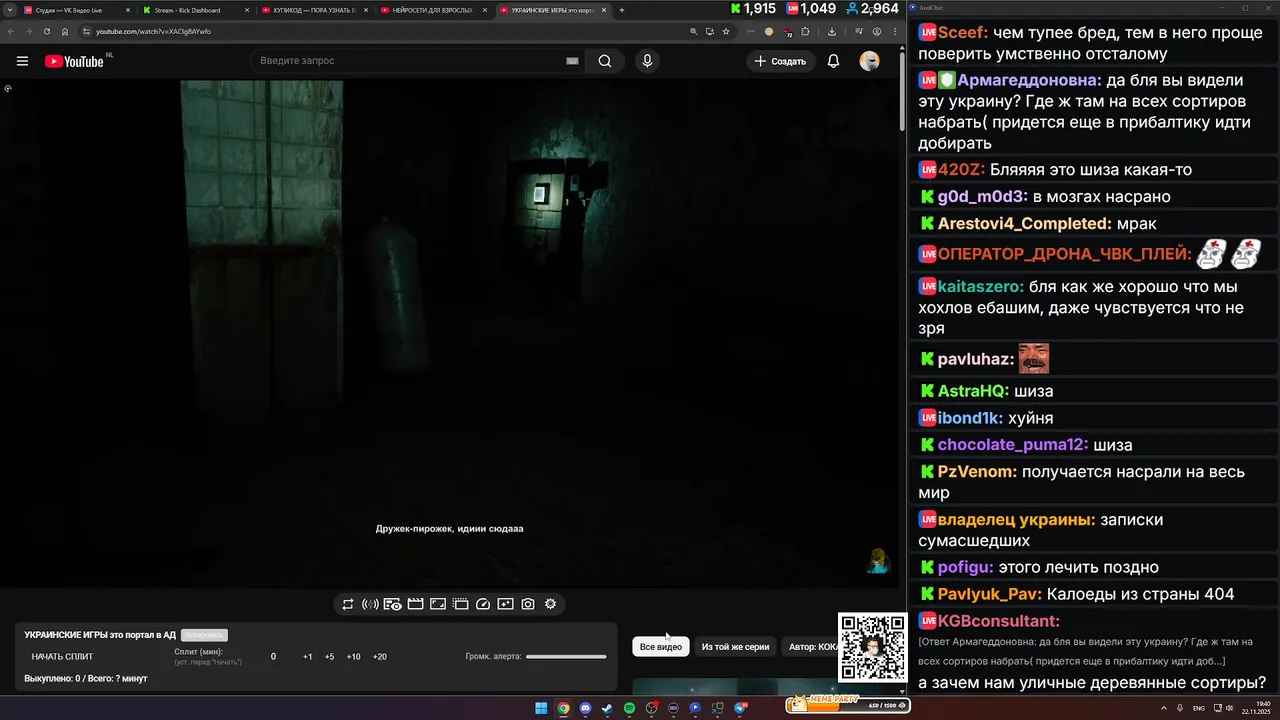This screenshot has width=1280, height=720.
Task: Open Spotify from the taskbar
Action: click(629, 708)
